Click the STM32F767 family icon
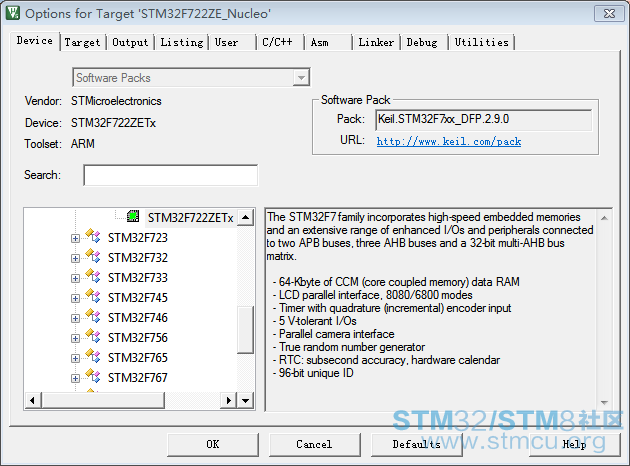 pos(93,376)
